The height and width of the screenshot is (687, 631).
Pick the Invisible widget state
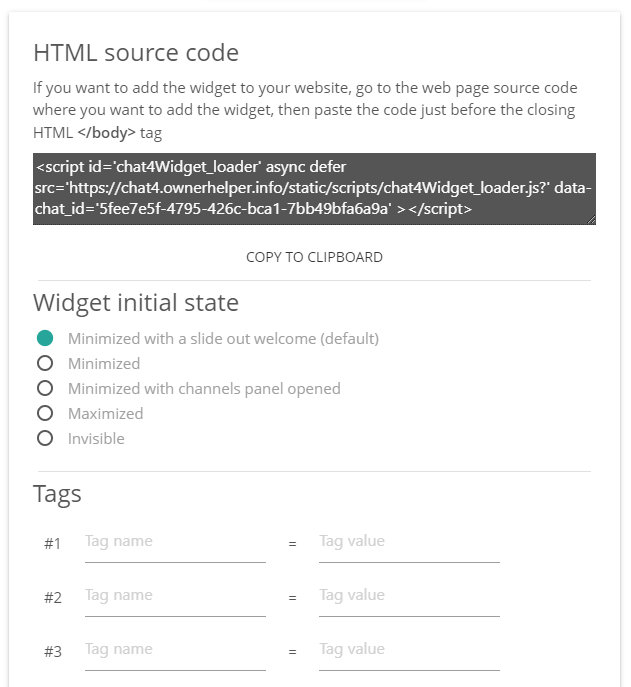45,438
